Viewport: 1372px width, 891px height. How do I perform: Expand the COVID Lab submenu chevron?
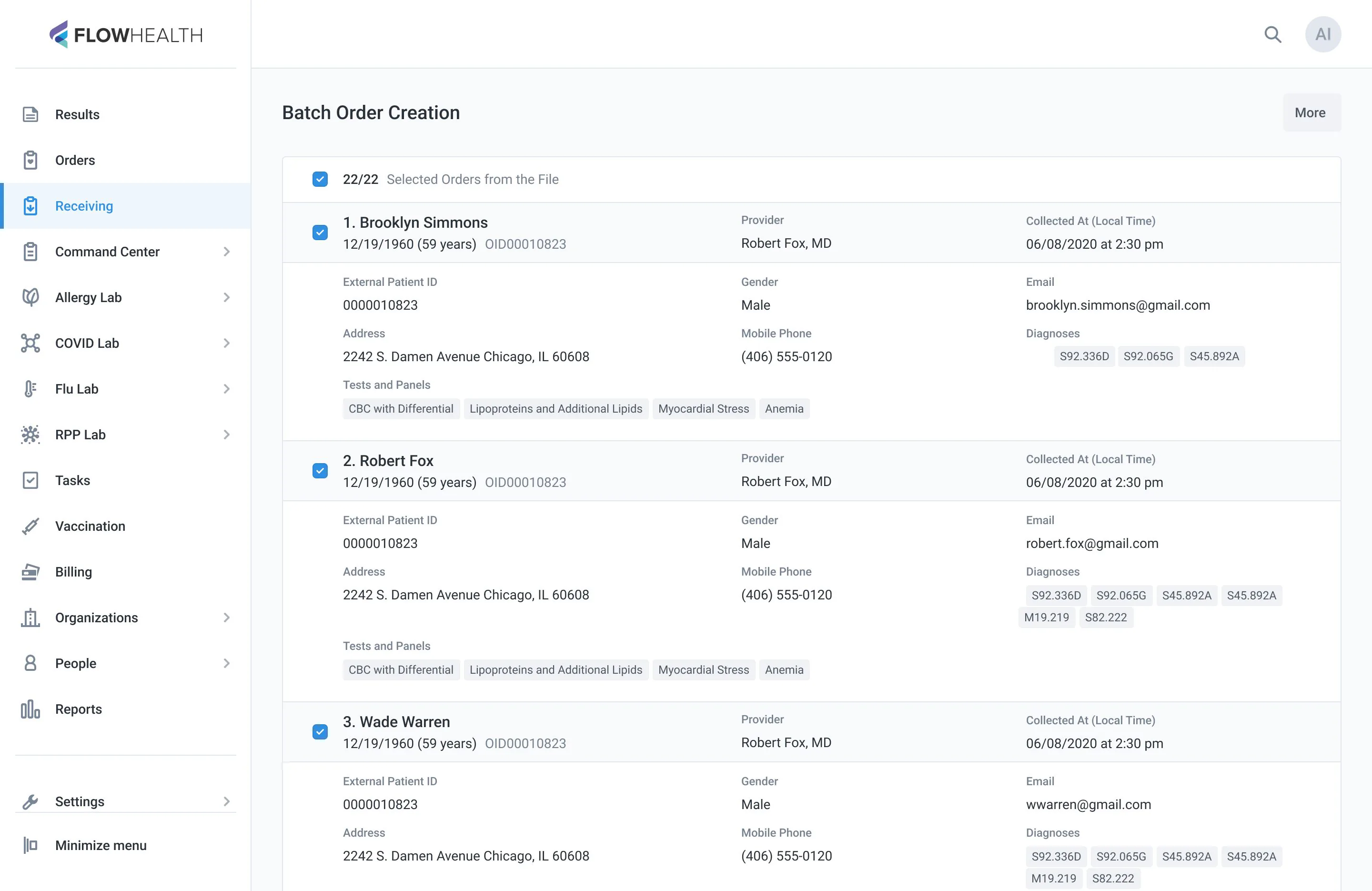pyautogui.click(x=227, y=343)
